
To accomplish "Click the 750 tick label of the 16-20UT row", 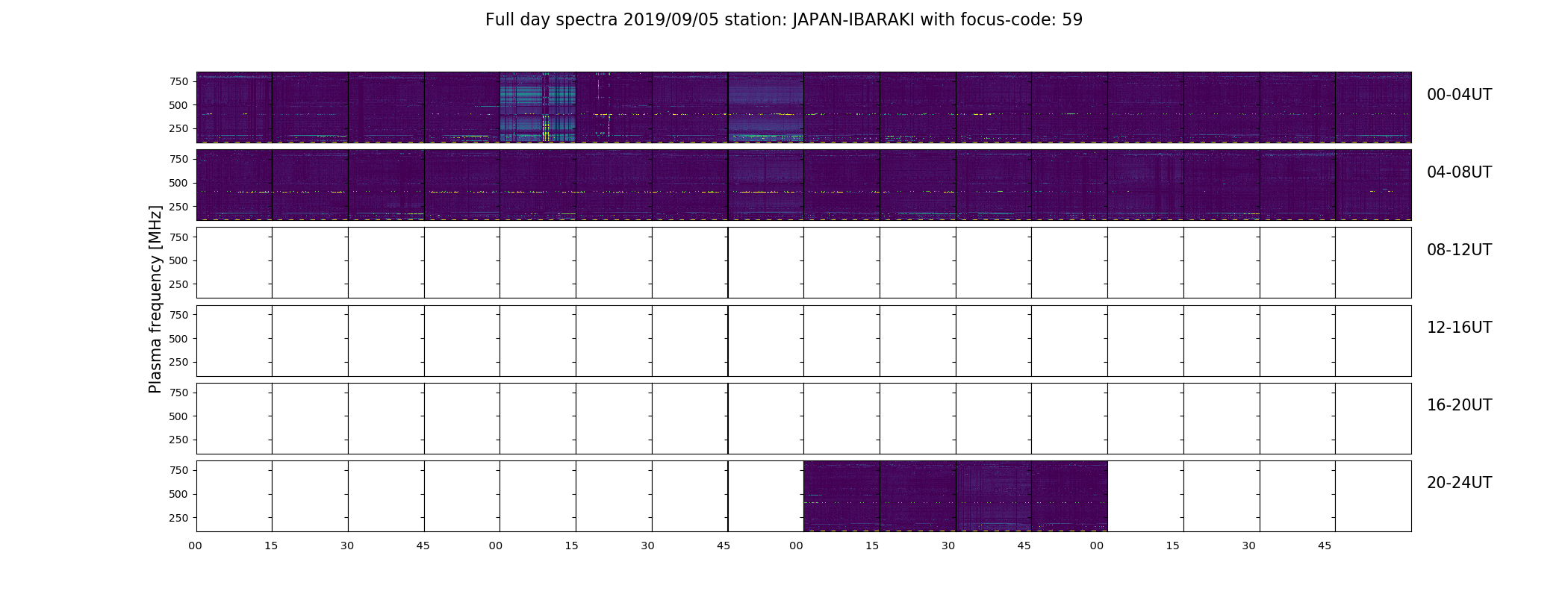I will [178, 392].
